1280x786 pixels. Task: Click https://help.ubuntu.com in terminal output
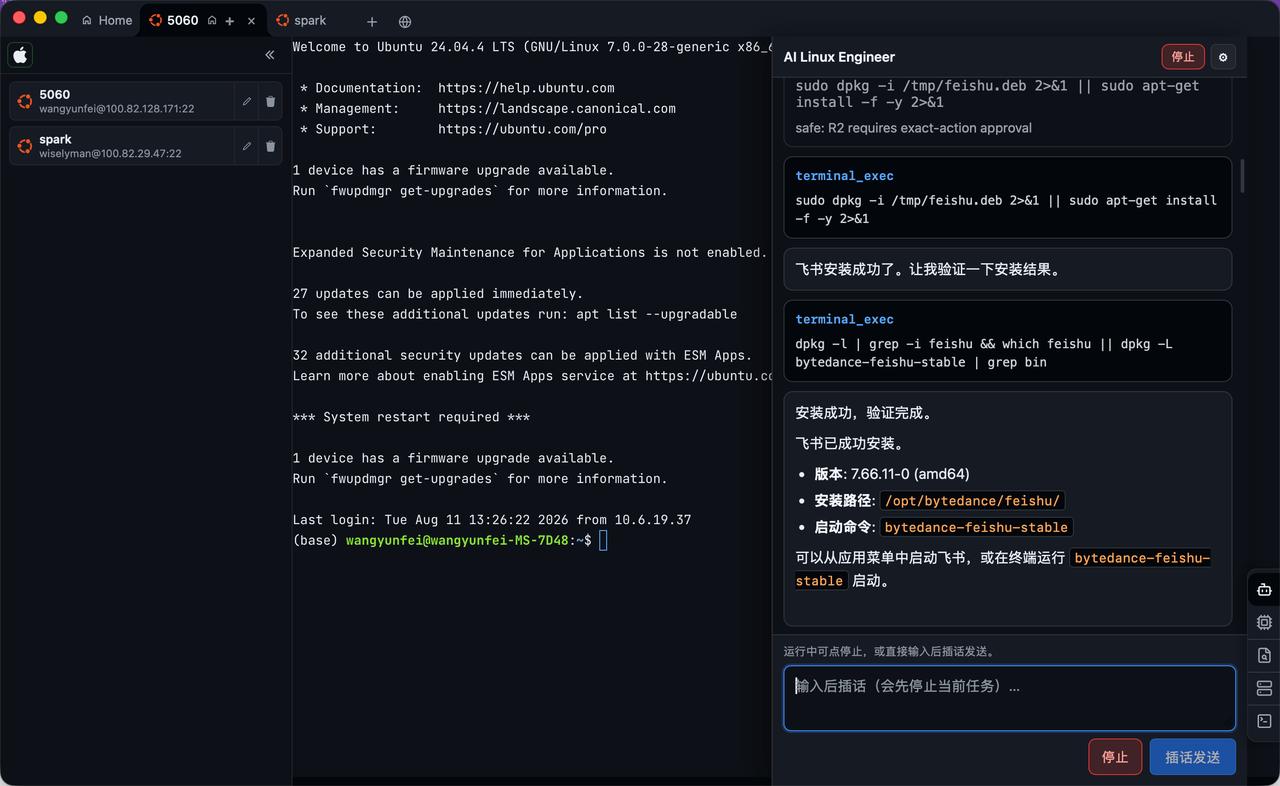pos(526,88)
